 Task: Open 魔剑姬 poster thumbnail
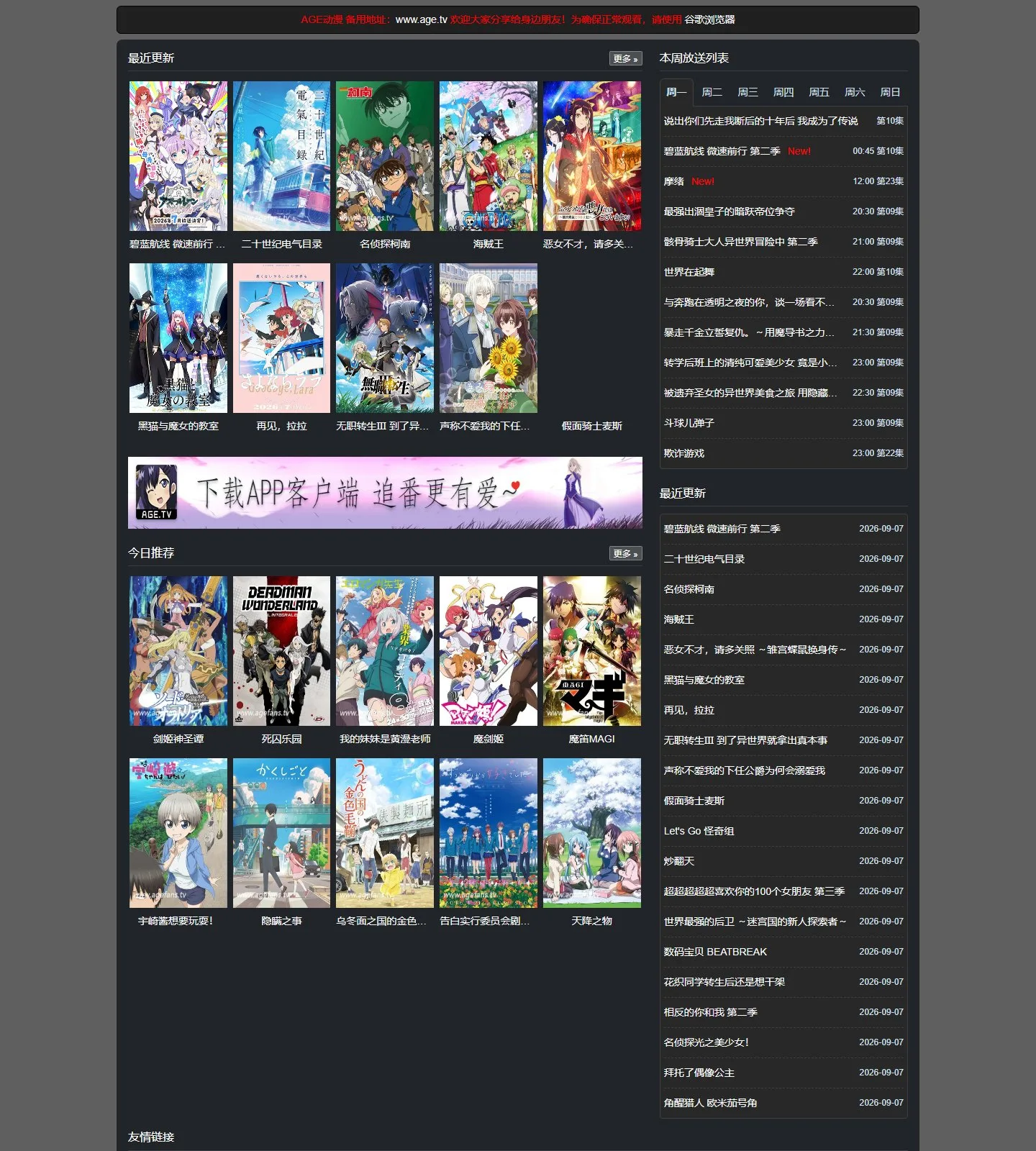(x=489, y=651)
